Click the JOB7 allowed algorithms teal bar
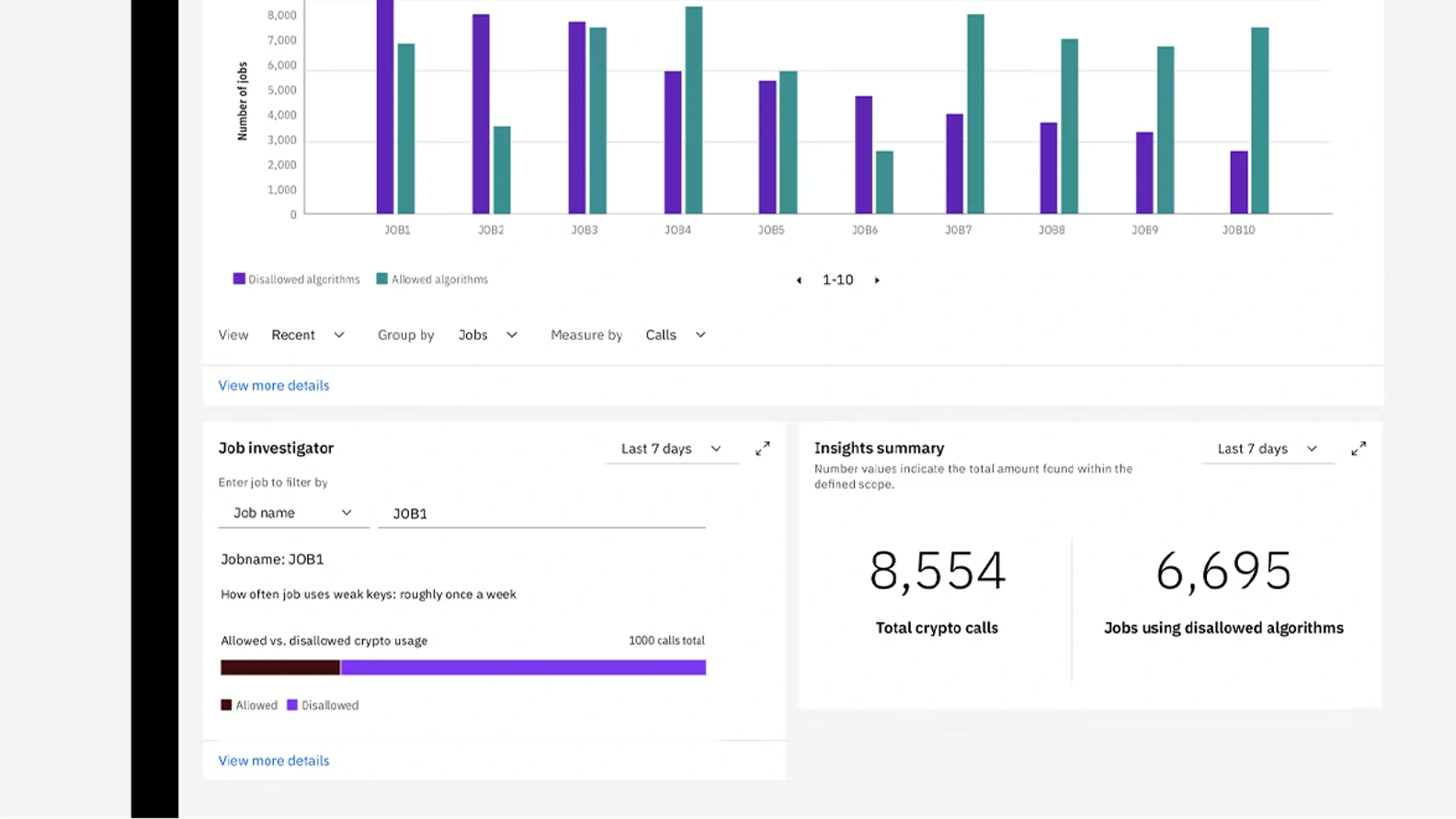 coord(975,115)
